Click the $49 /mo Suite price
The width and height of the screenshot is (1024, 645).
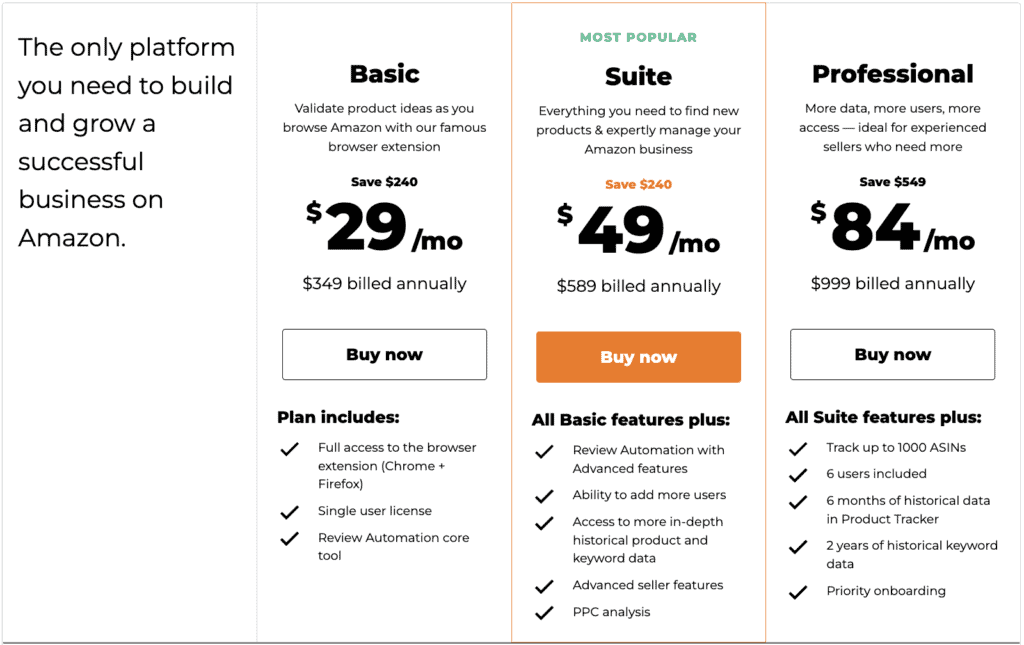(x=638, y=228)
